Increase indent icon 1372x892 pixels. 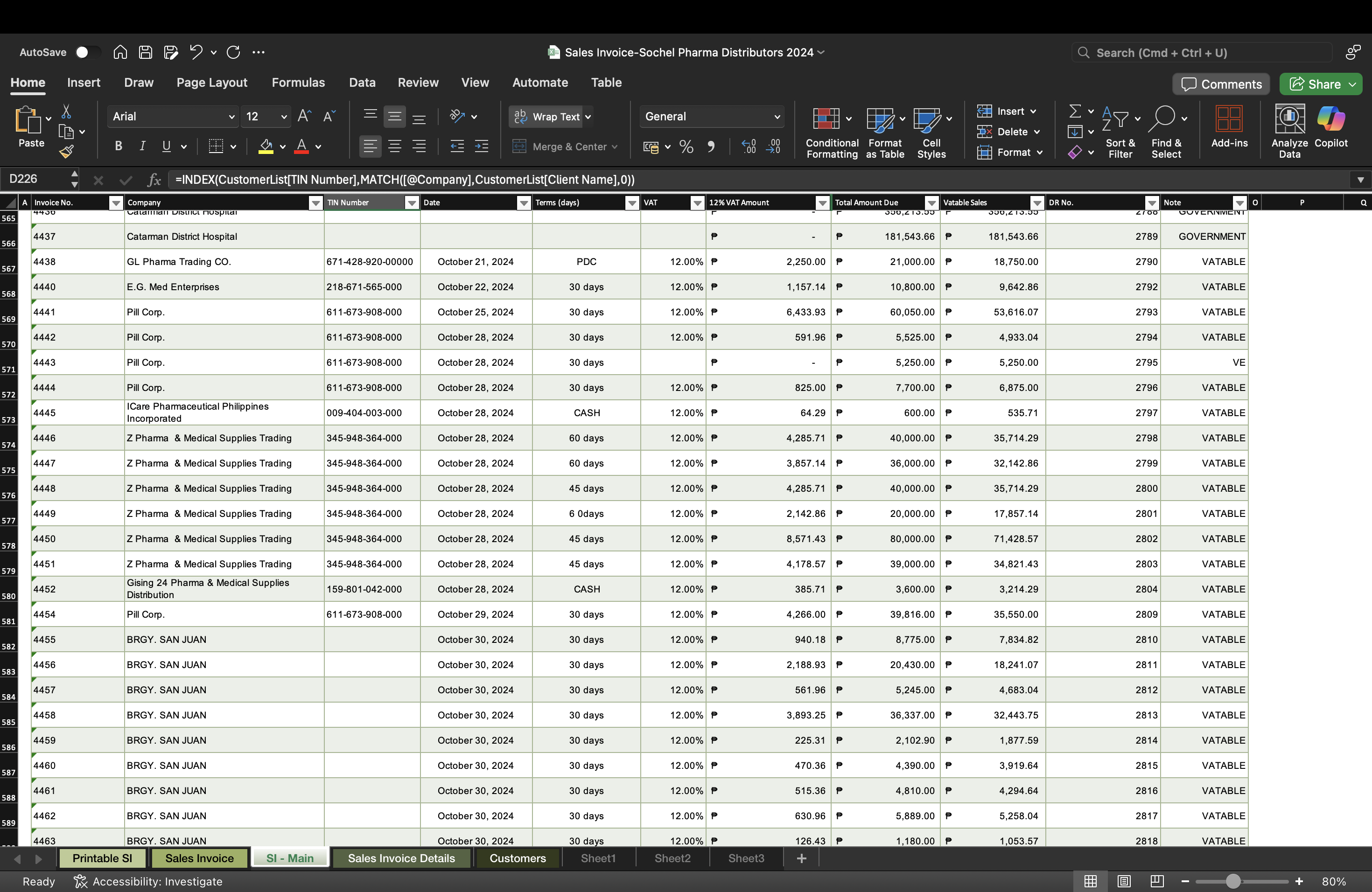tap(481, 146)
